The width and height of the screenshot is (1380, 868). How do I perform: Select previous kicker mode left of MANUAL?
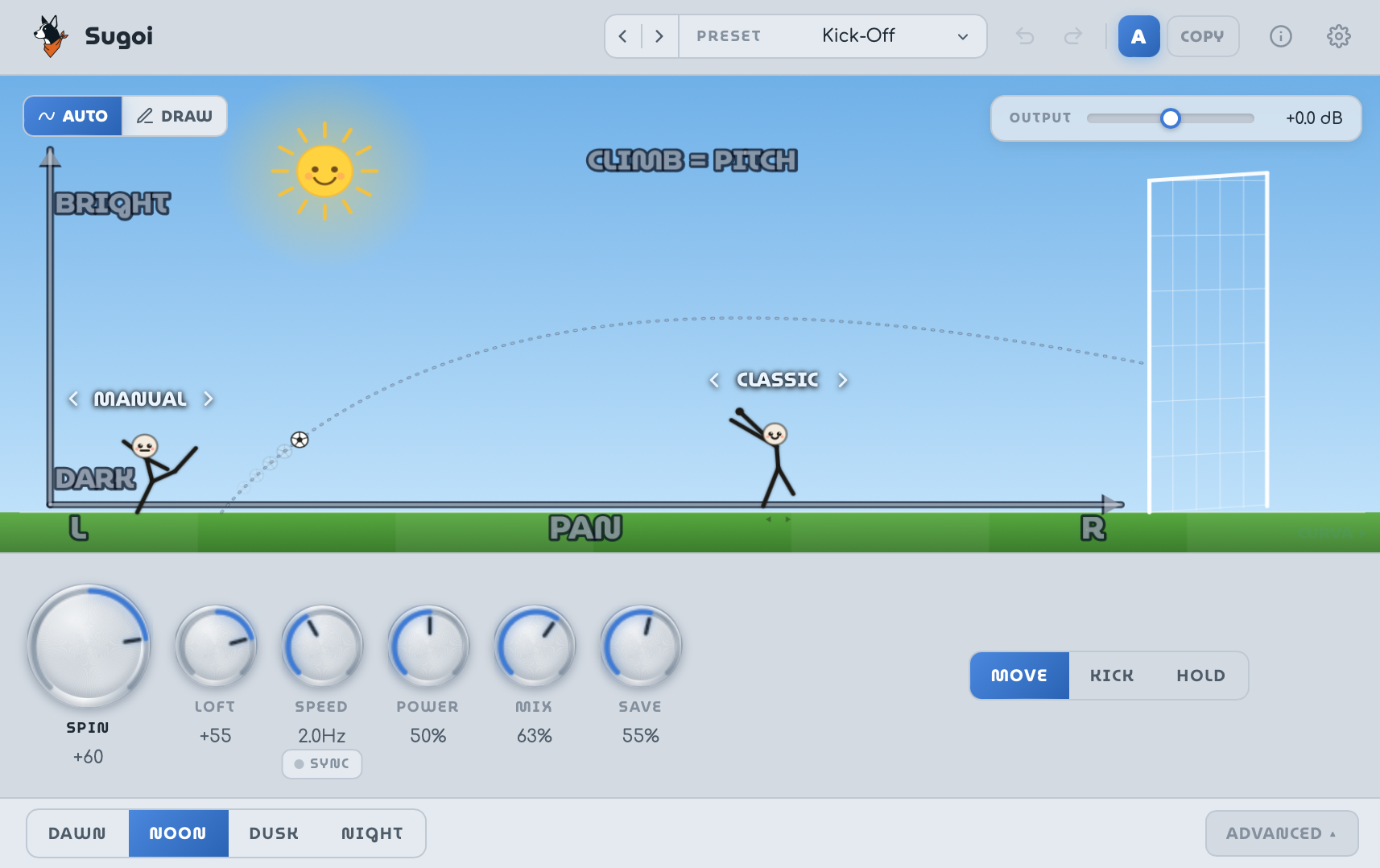(73, 399)
